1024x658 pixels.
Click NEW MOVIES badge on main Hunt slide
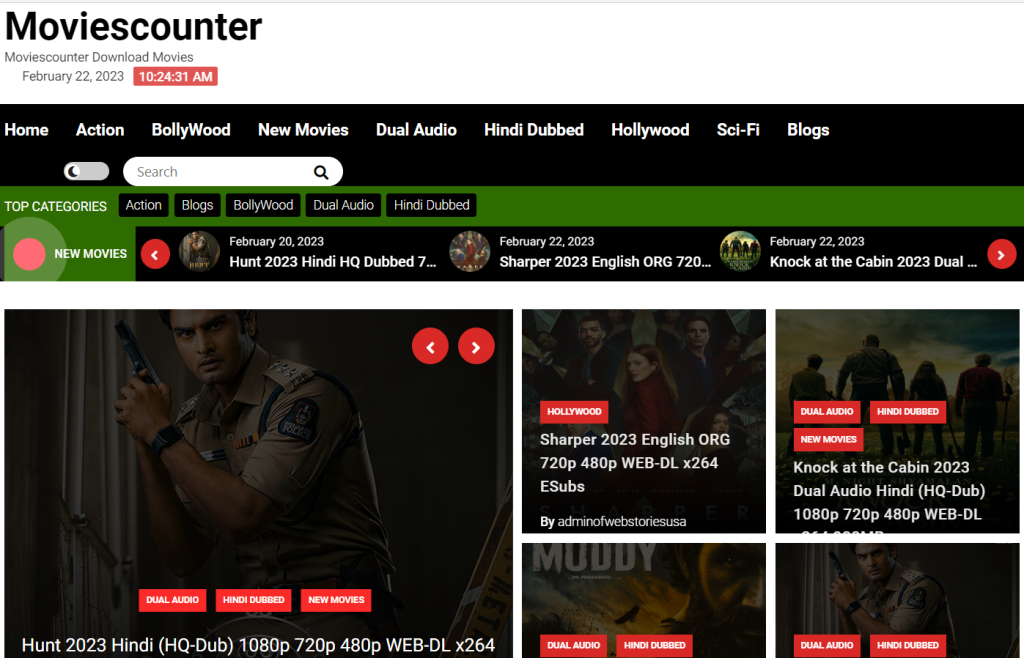pyautogui.click(x=336, y=600)
